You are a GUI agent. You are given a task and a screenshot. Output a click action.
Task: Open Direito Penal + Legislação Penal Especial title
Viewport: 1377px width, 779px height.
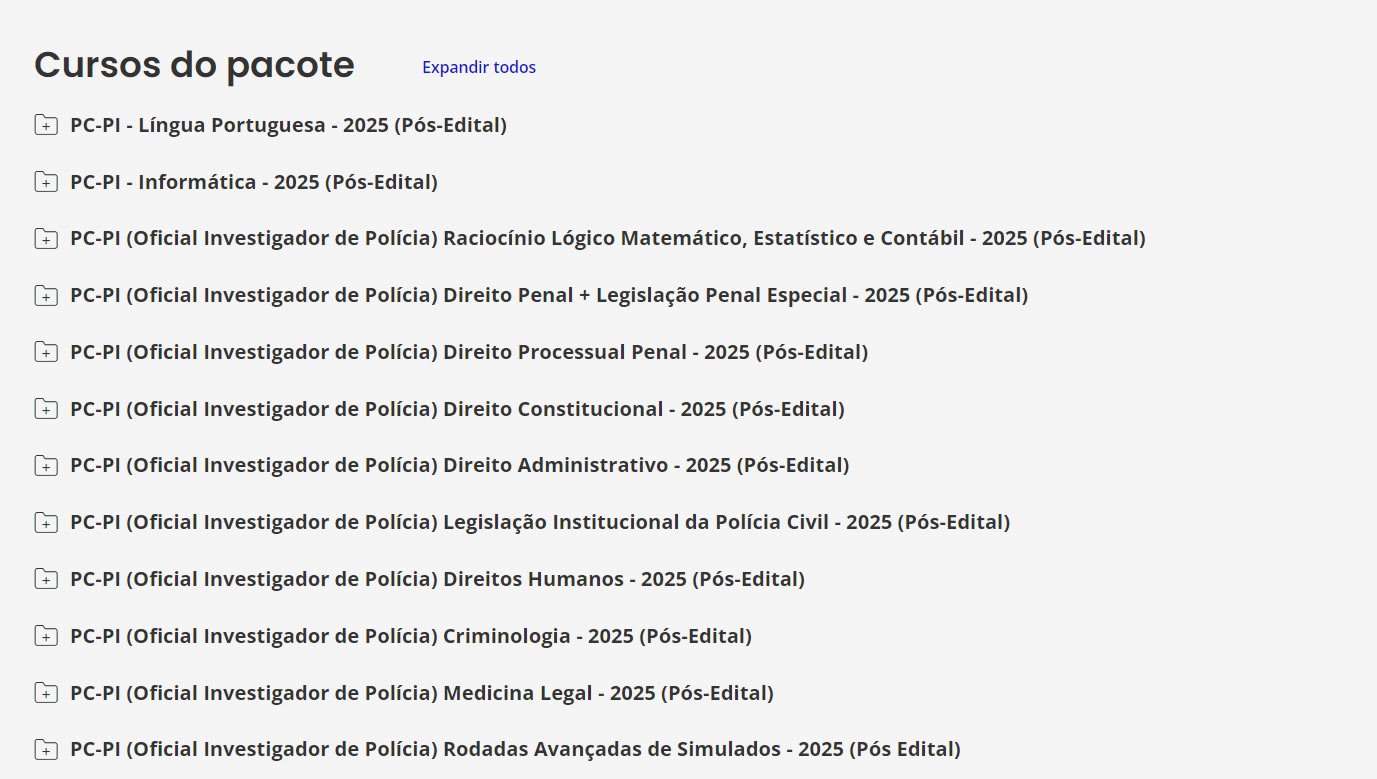click(549, 295)
